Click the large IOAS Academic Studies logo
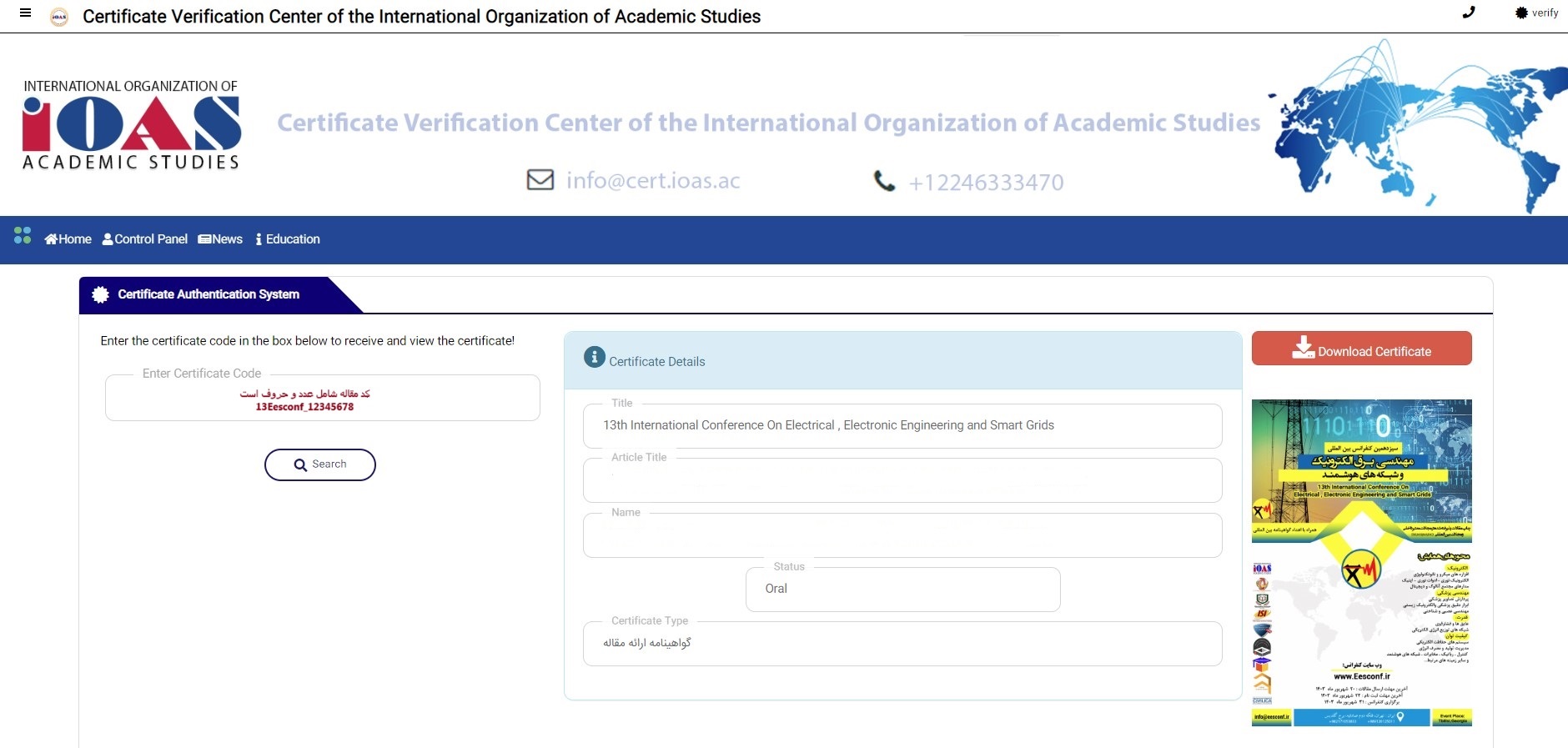The width and height of the screenshot is (1568, 748). click(131, 125)
